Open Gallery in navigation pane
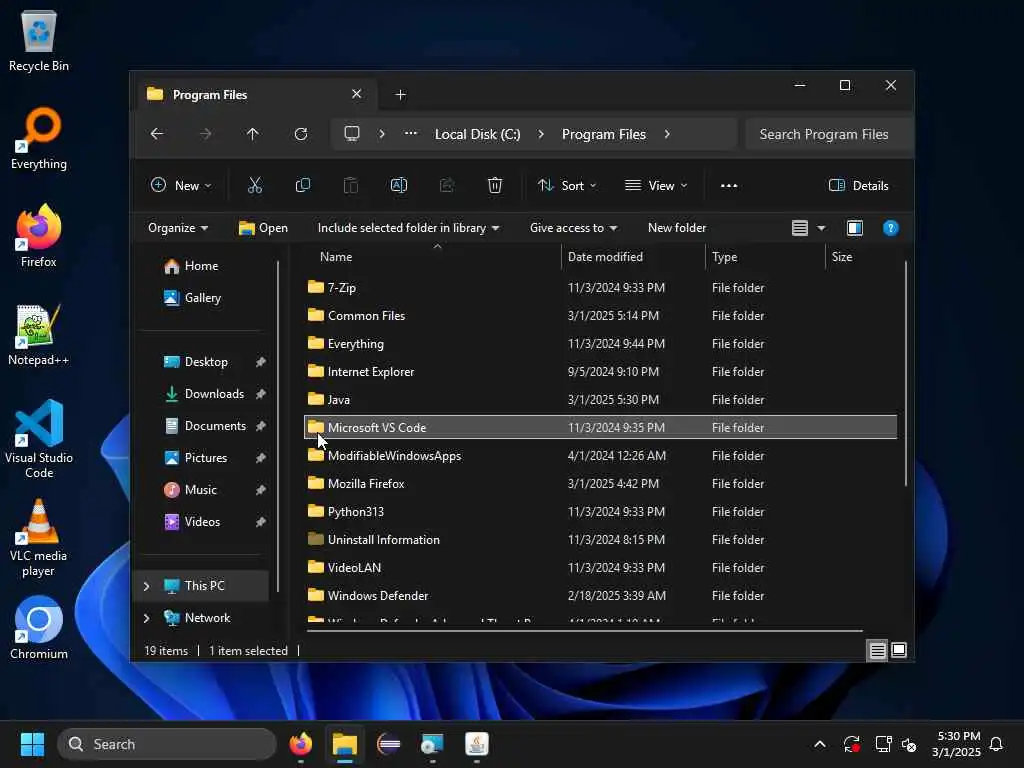The image size is (1024, 768). point(192,298)
